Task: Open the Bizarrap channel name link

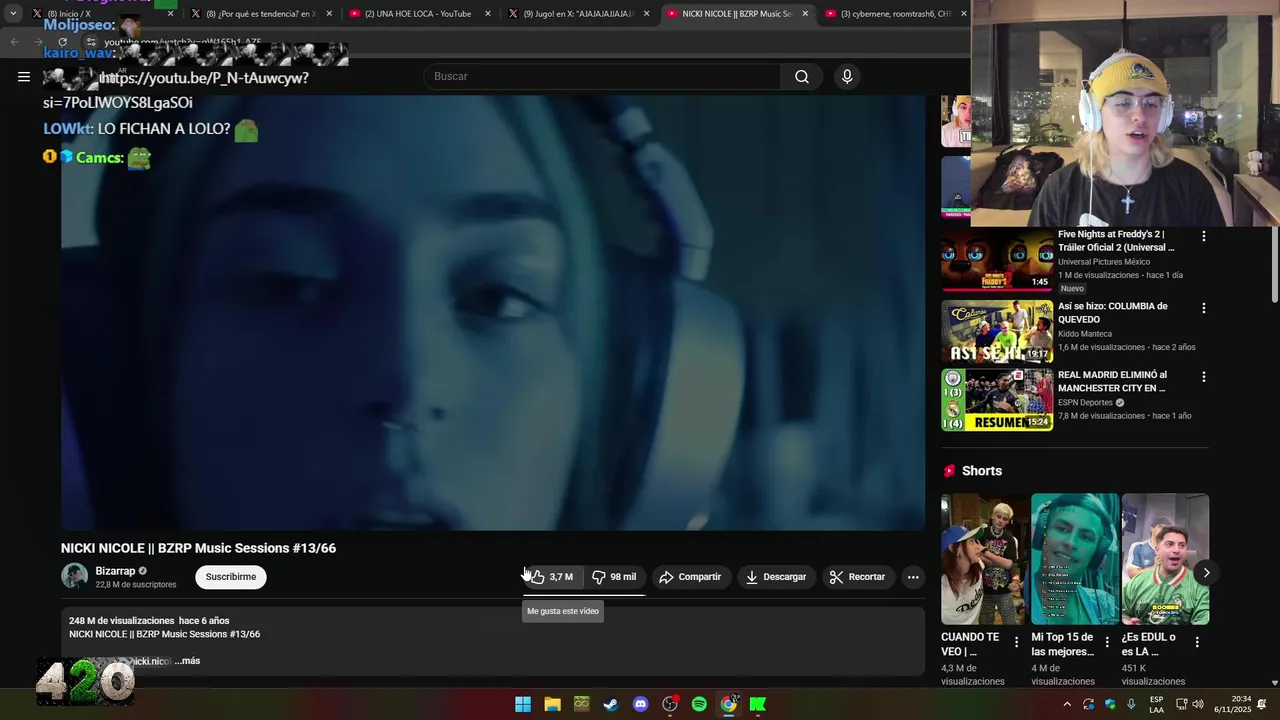Action: tap(115, 571)
